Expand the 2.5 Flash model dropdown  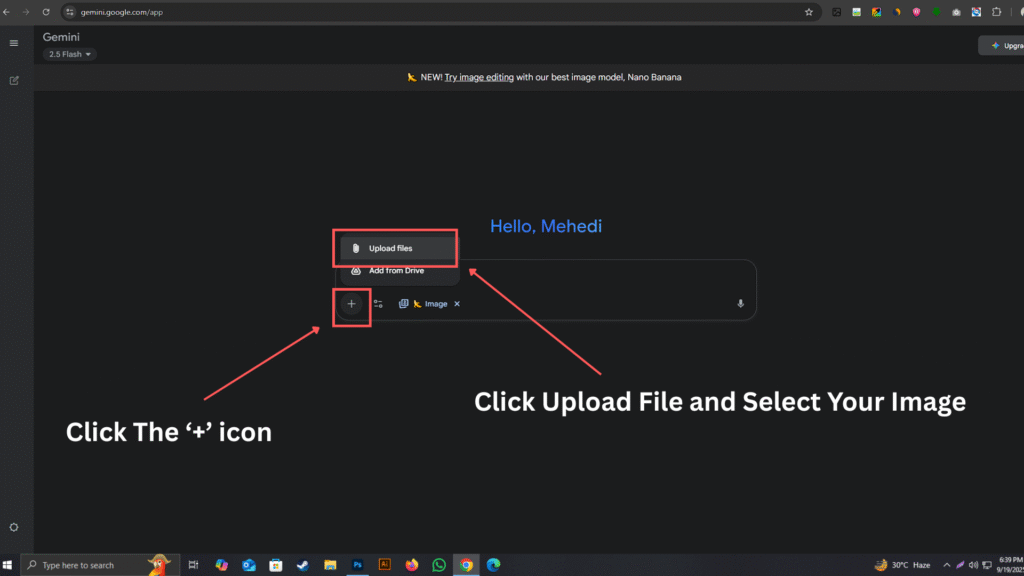(x=70, y=54)
